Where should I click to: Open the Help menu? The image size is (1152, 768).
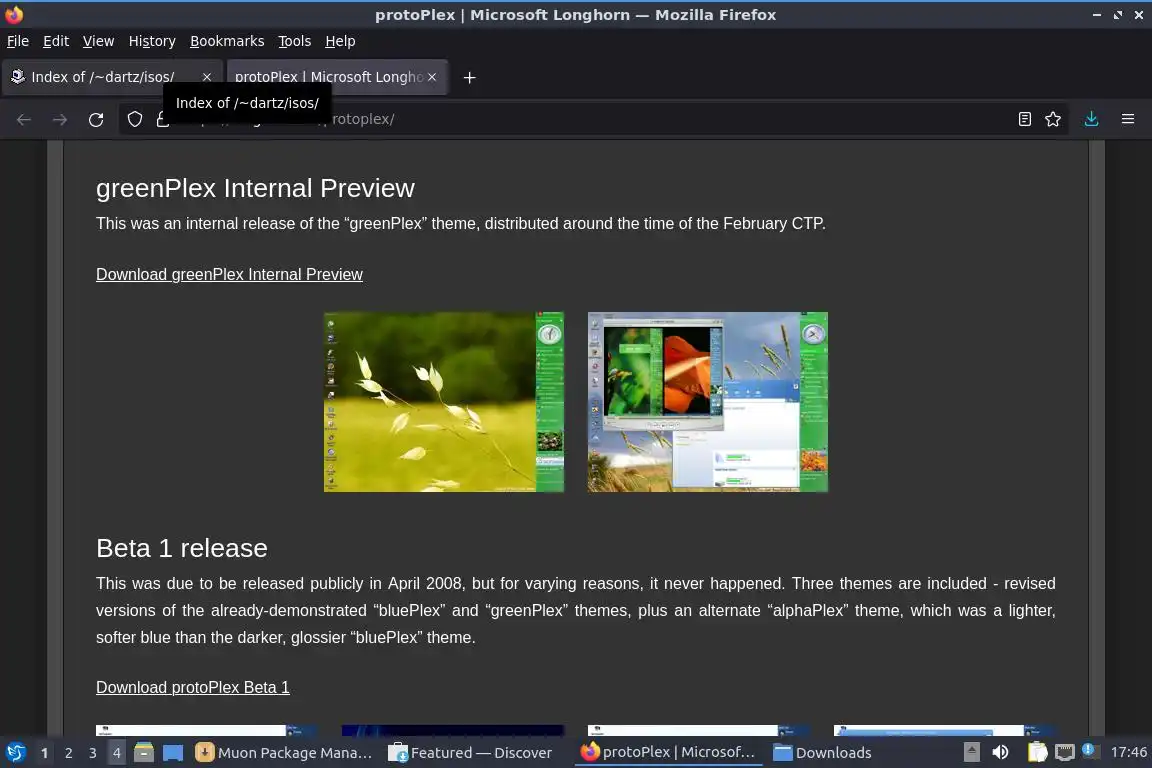pos(340,41)
